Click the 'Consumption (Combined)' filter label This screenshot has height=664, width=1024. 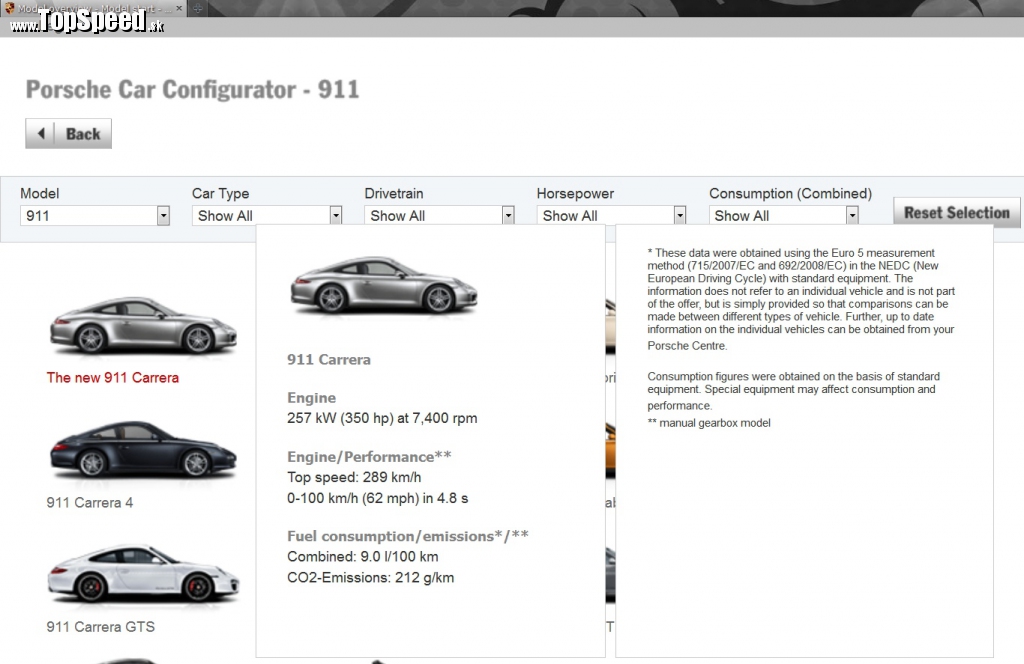(790, 193)
